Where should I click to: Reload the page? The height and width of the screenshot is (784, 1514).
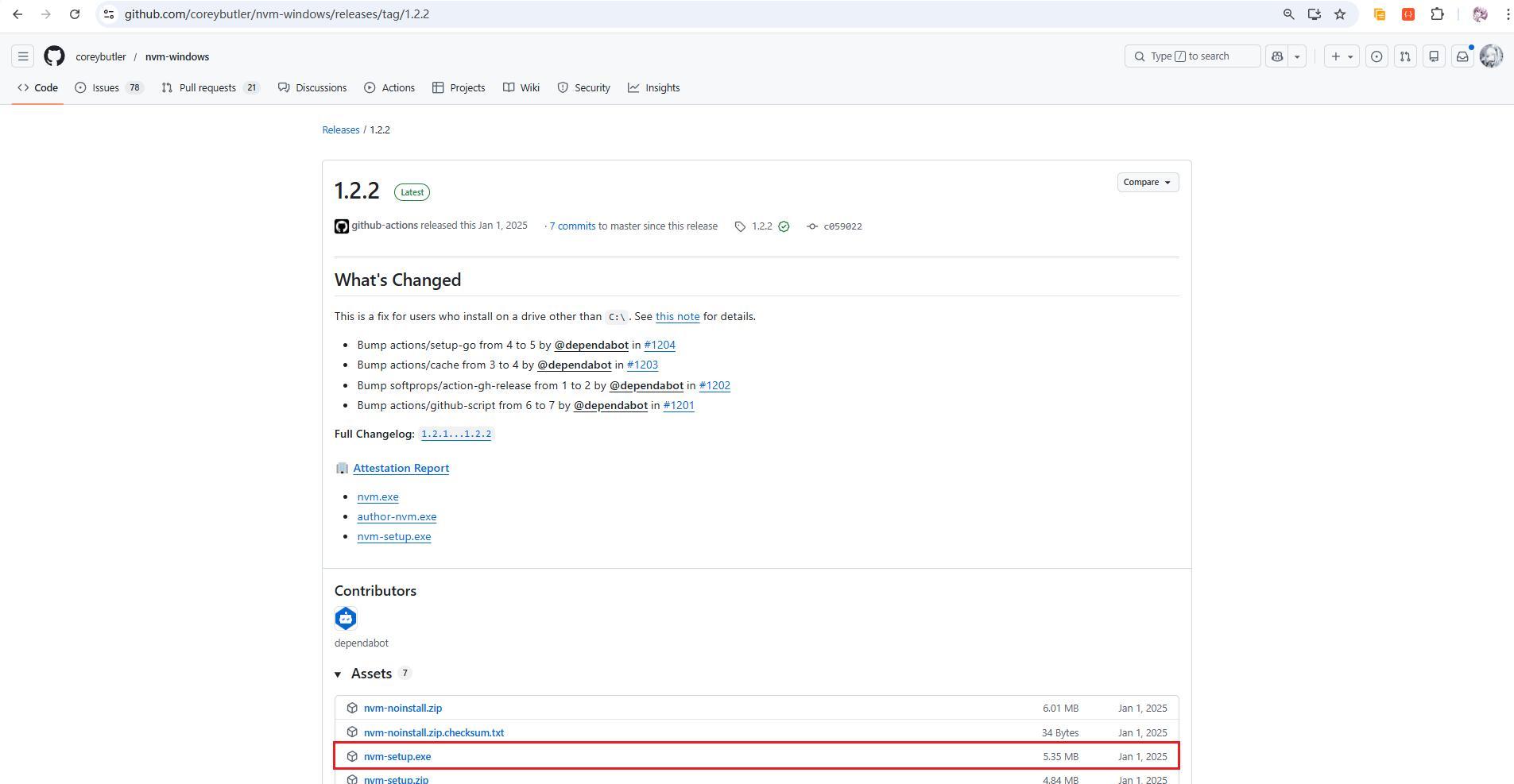tap(74, 14)
